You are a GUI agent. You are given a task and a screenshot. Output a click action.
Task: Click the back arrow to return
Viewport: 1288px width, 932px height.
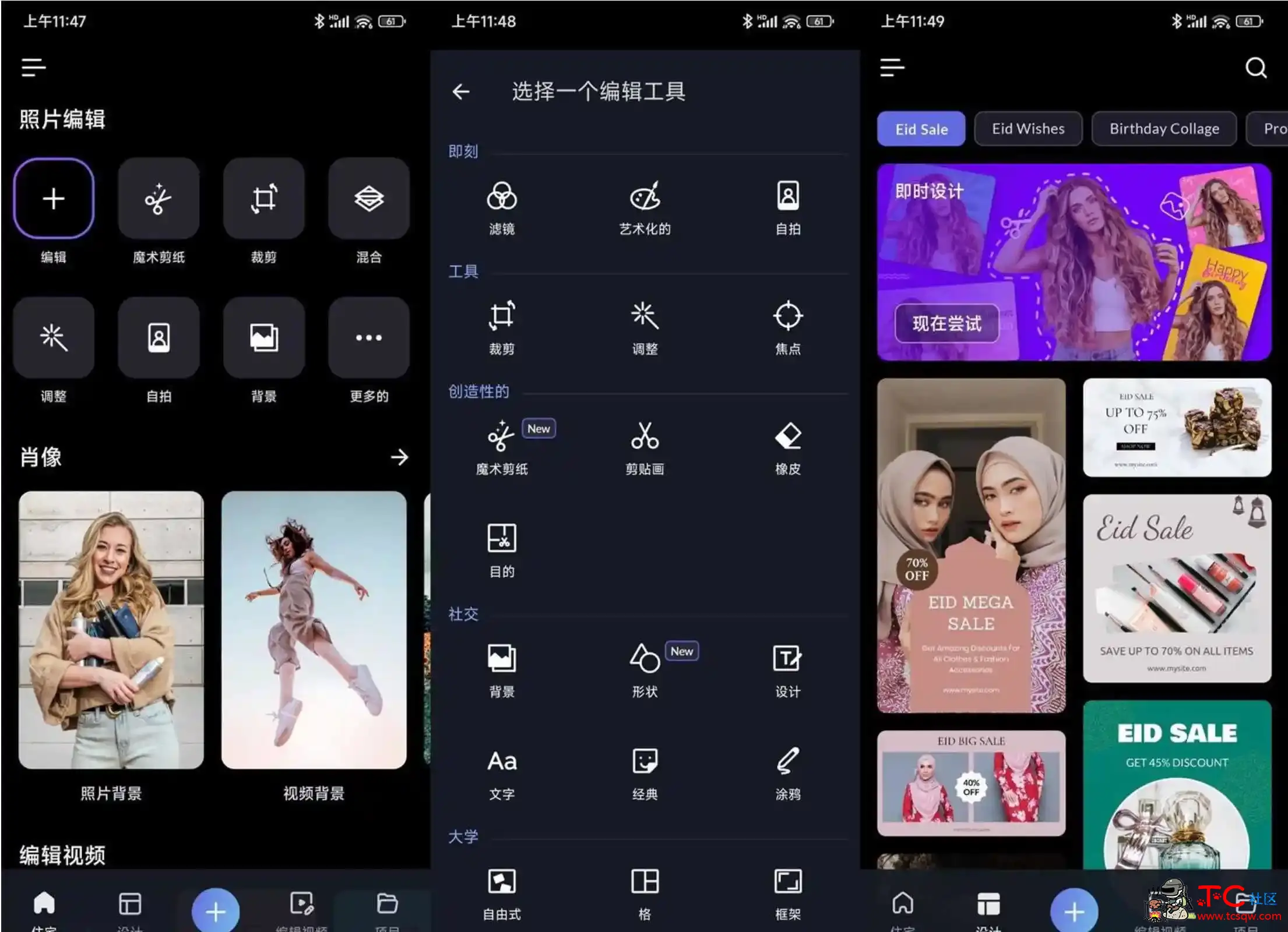(x=461, y=92)
